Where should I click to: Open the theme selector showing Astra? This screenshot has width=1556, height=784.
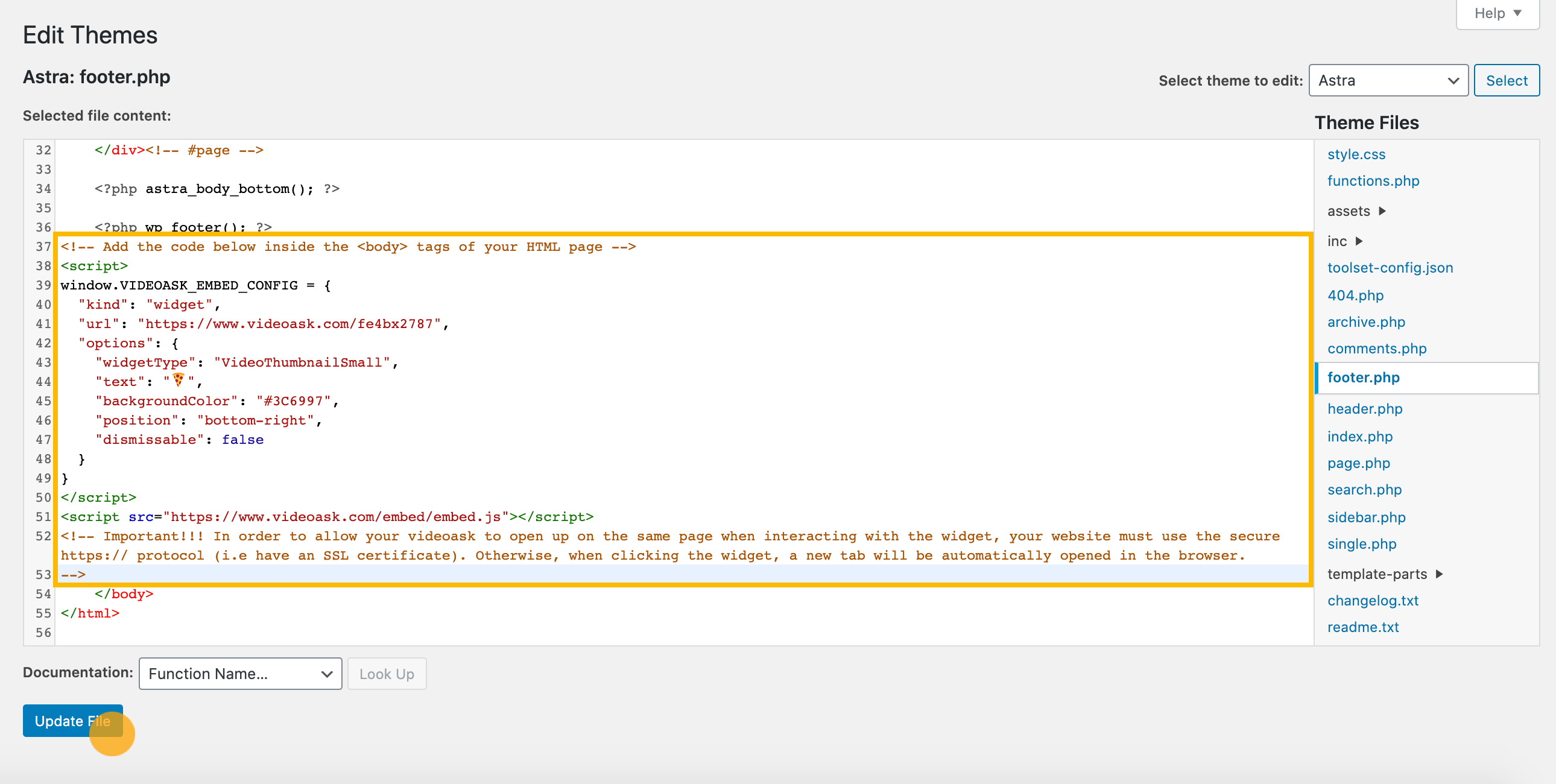[1388, 80]
